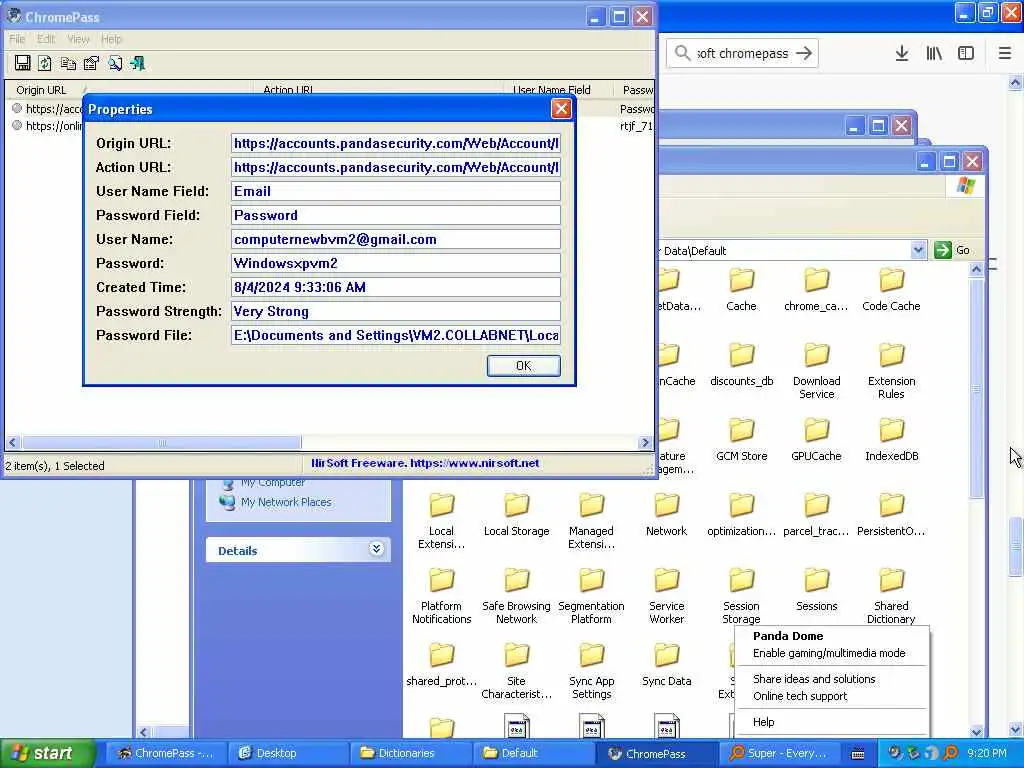Open Firefox library bookshelf icon
The image size is (1024, 768).
pos(934,54)
